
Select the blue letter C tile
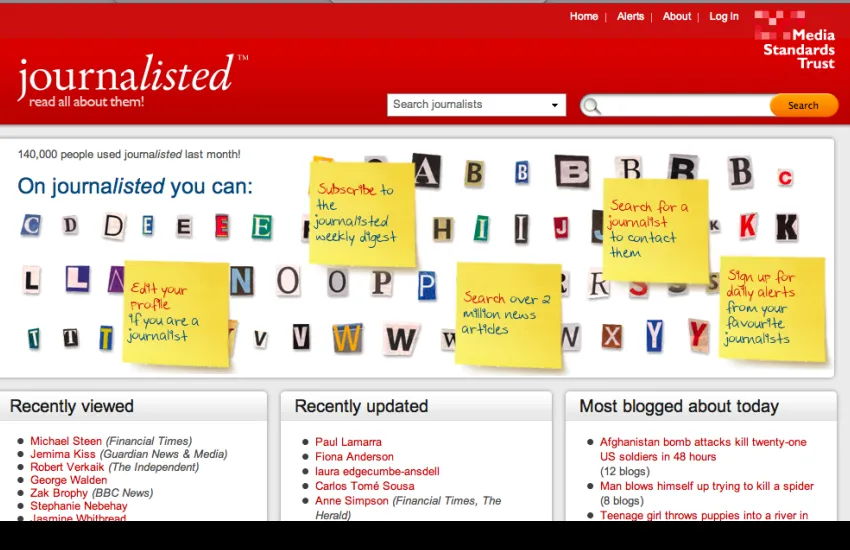31,225
